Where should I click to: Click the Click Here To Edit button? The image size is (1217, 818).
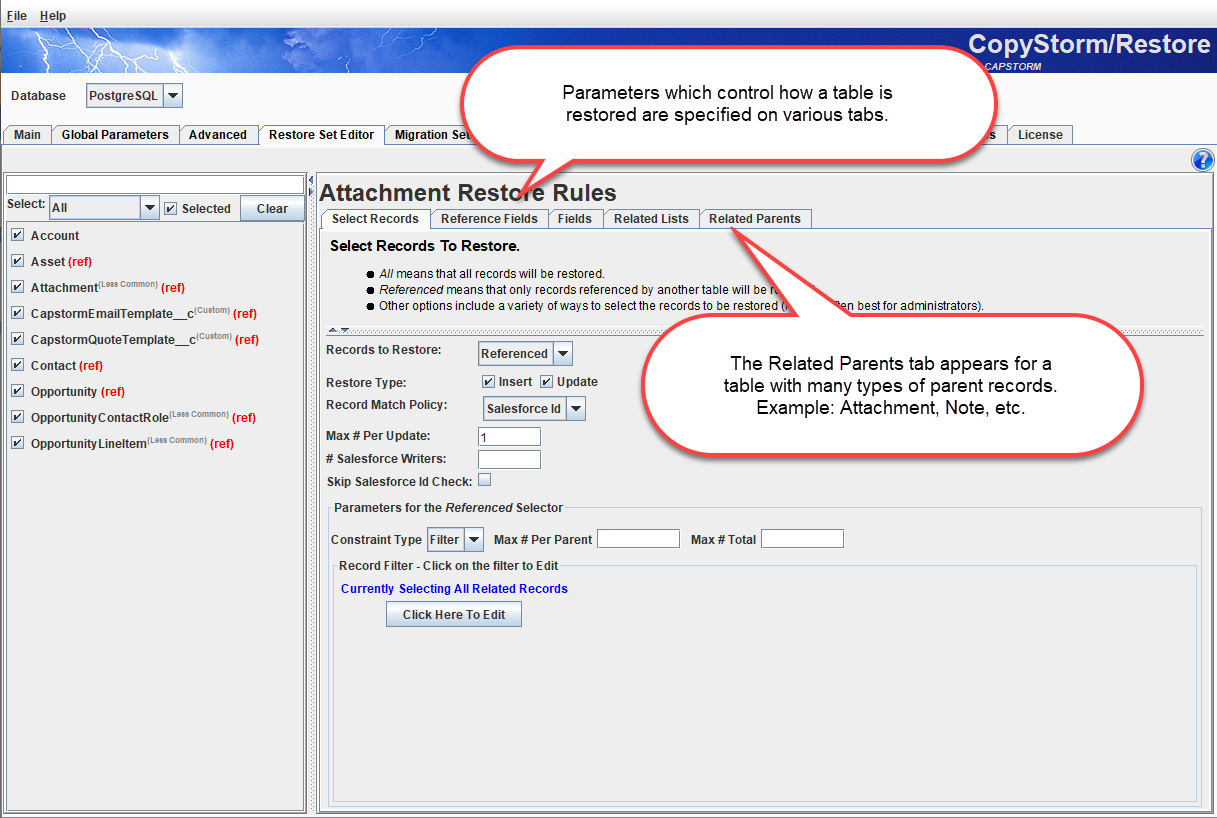point(454,614)
